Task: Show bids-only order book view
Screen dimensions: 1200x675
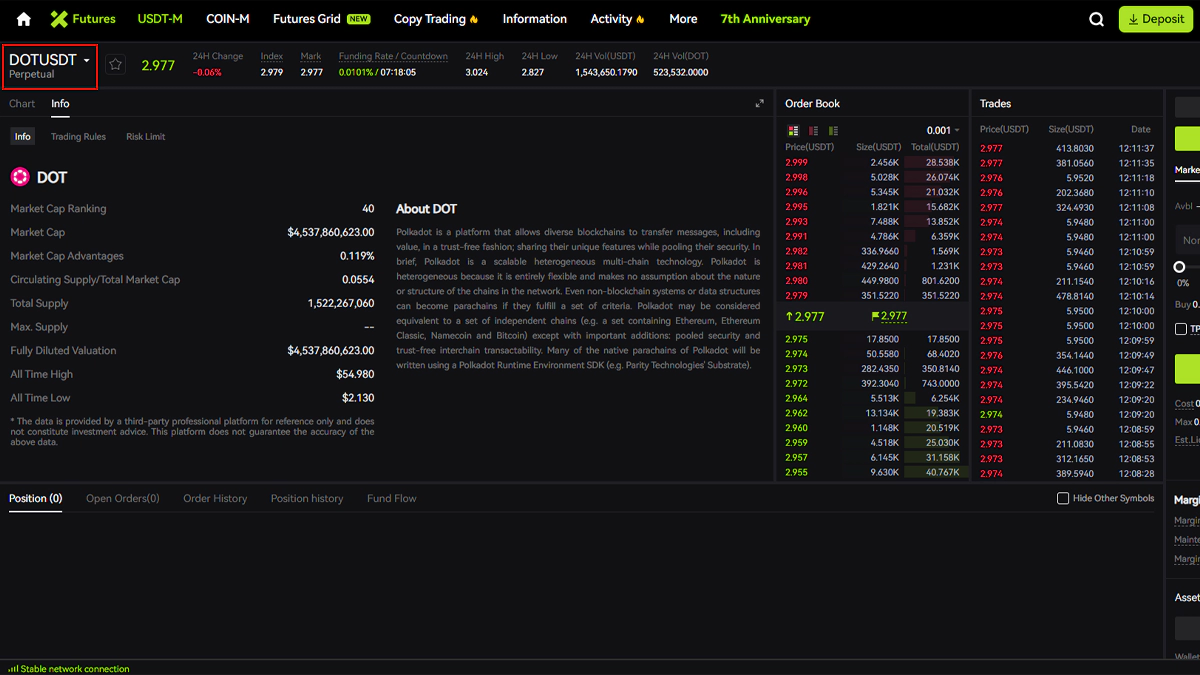Action: click(834, 131)
